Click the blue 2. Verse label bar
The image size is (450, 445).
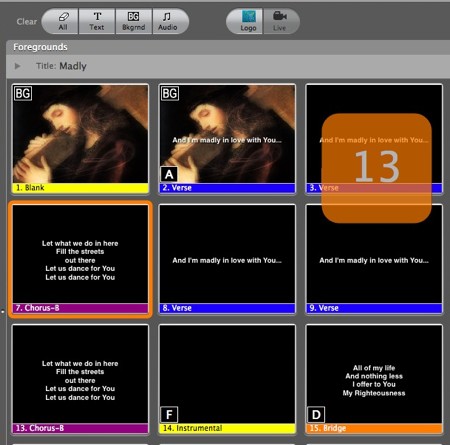[x=227, y=188]
